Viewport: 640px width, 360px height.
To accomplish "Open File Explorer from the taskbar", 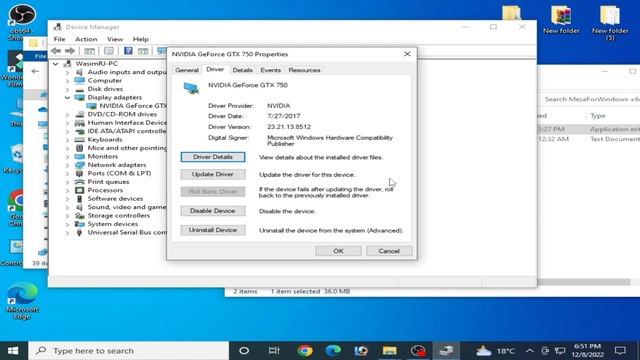I will (x=389, y=351).
